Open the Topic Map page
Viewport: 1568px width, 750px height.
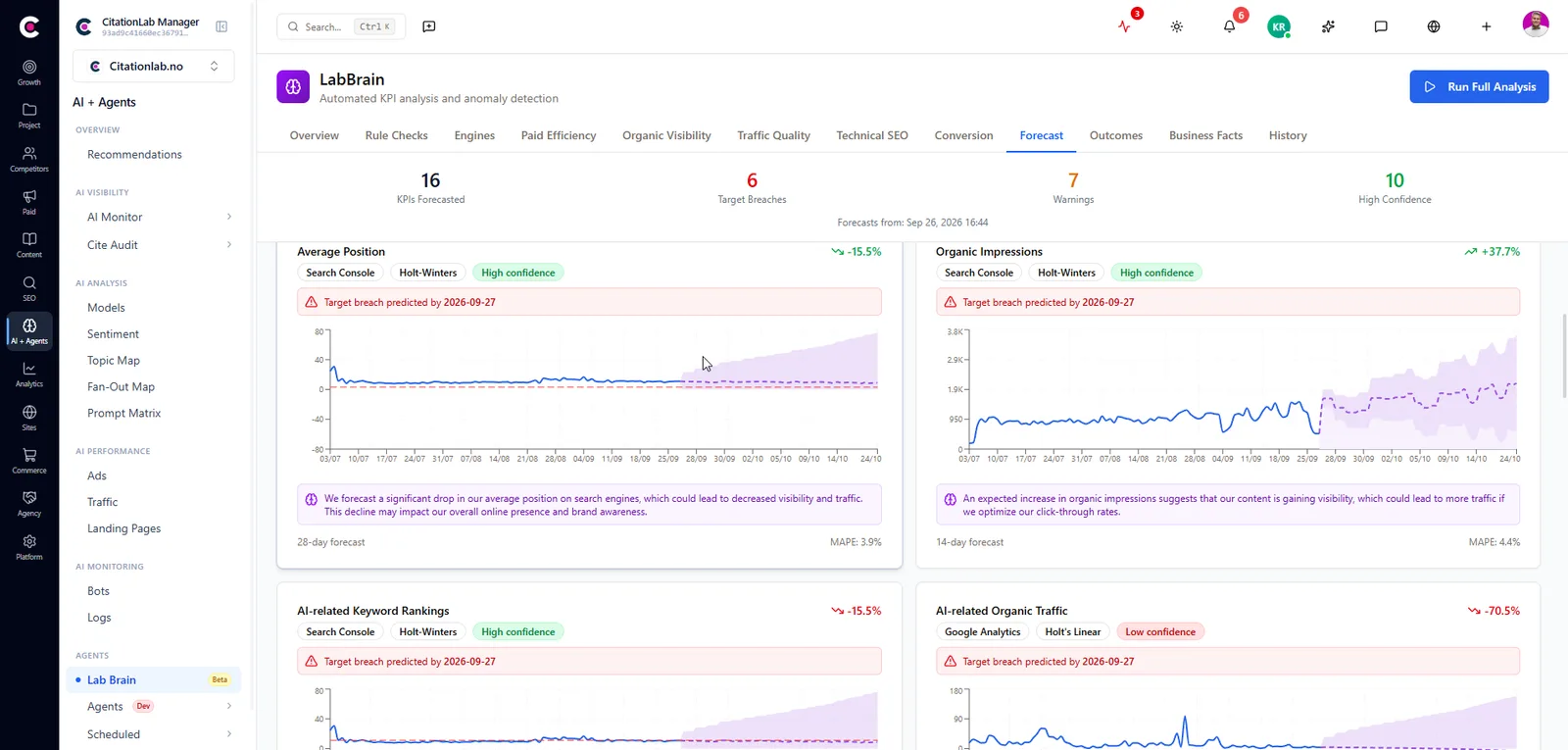114,360
